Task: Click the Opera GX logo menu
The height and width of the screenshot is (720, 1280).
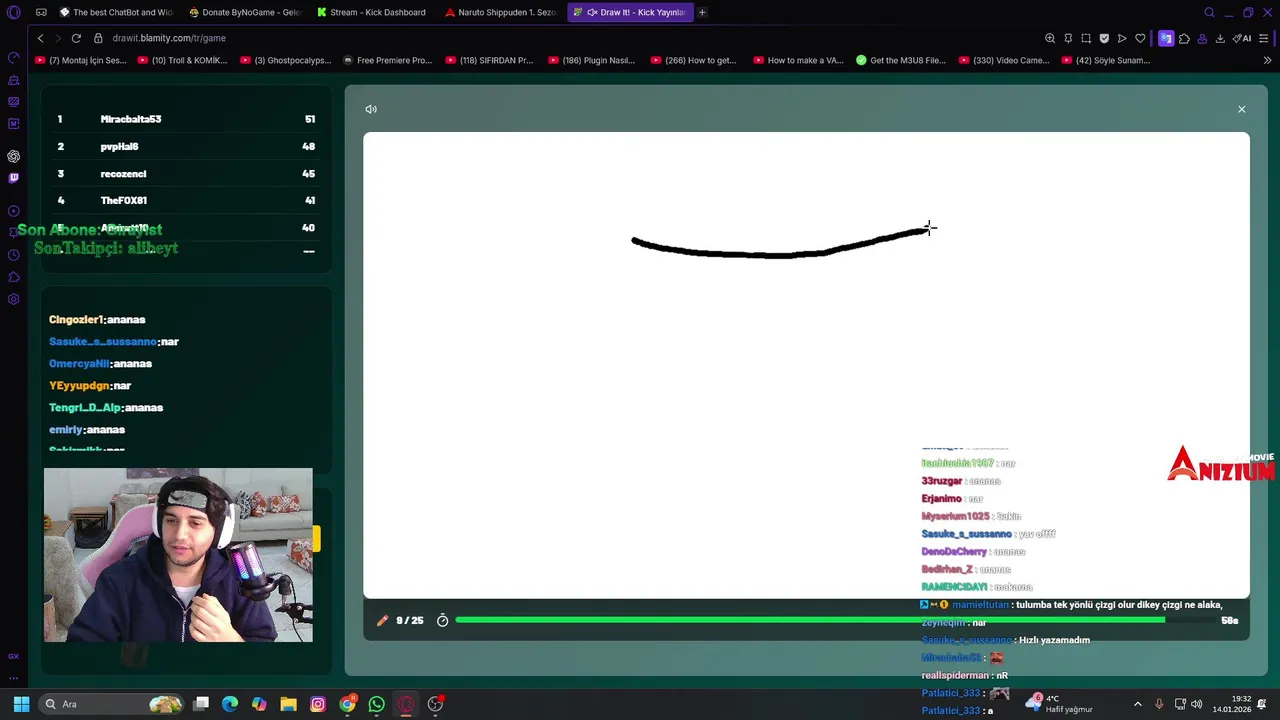Action: 14,13
